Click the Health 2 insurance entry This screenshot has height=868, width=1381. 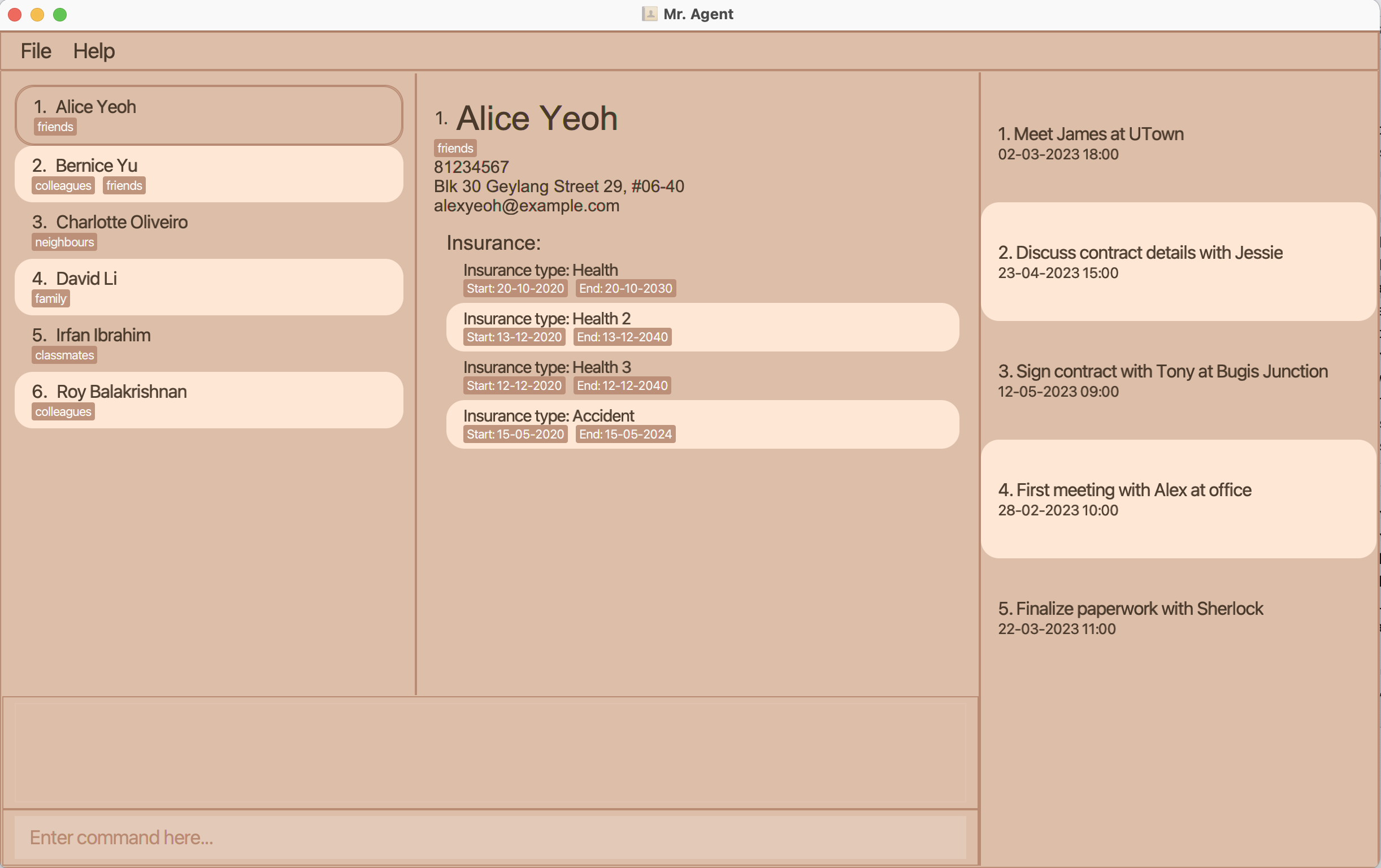click(702, 327)
